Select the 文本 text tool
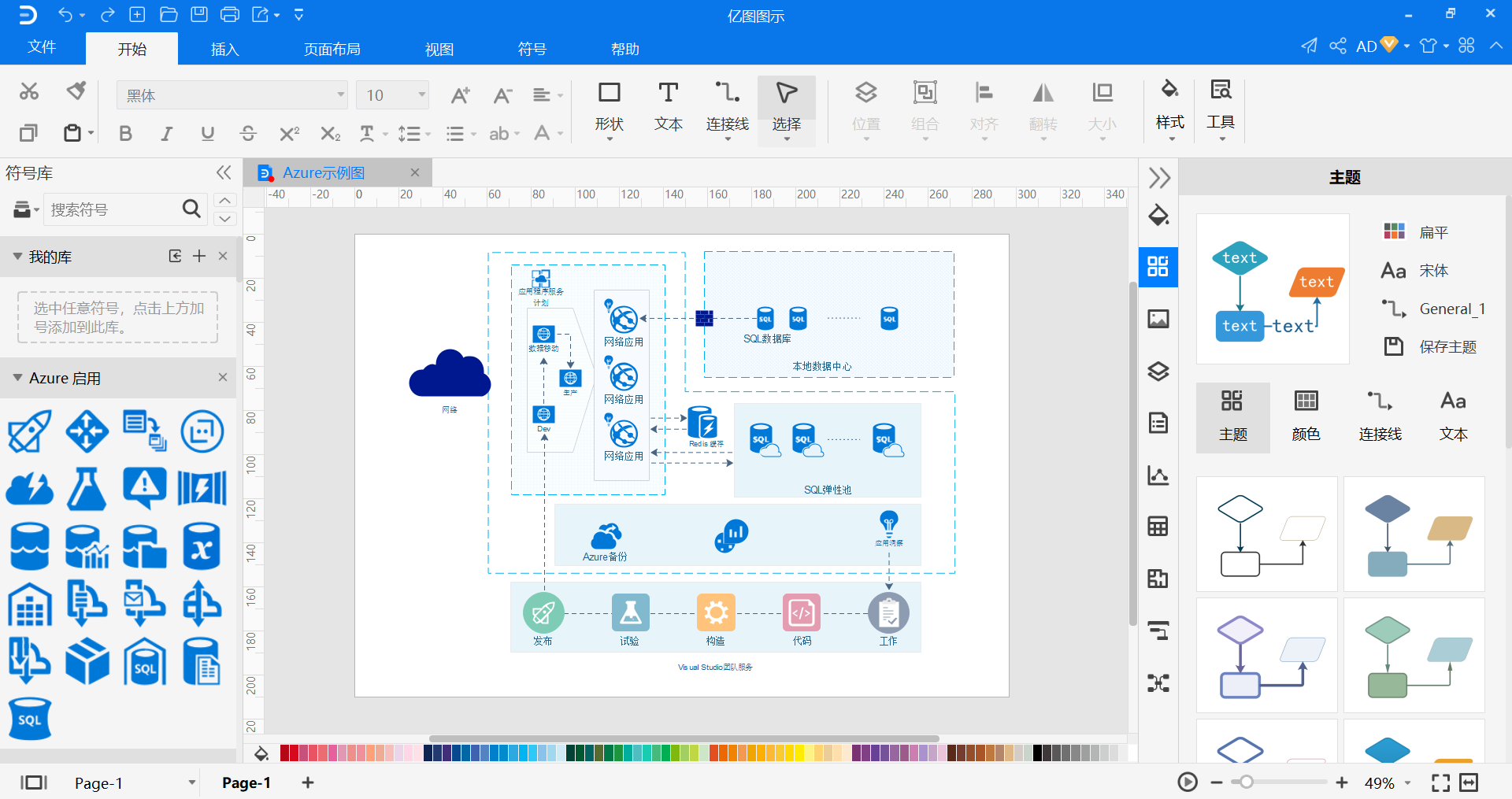 [668, 108]
